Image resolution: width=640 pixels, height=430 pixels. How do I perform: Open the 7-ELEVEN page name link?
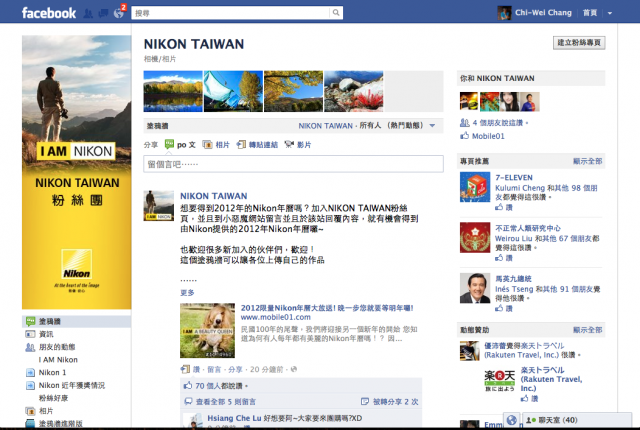coord(514,177)
